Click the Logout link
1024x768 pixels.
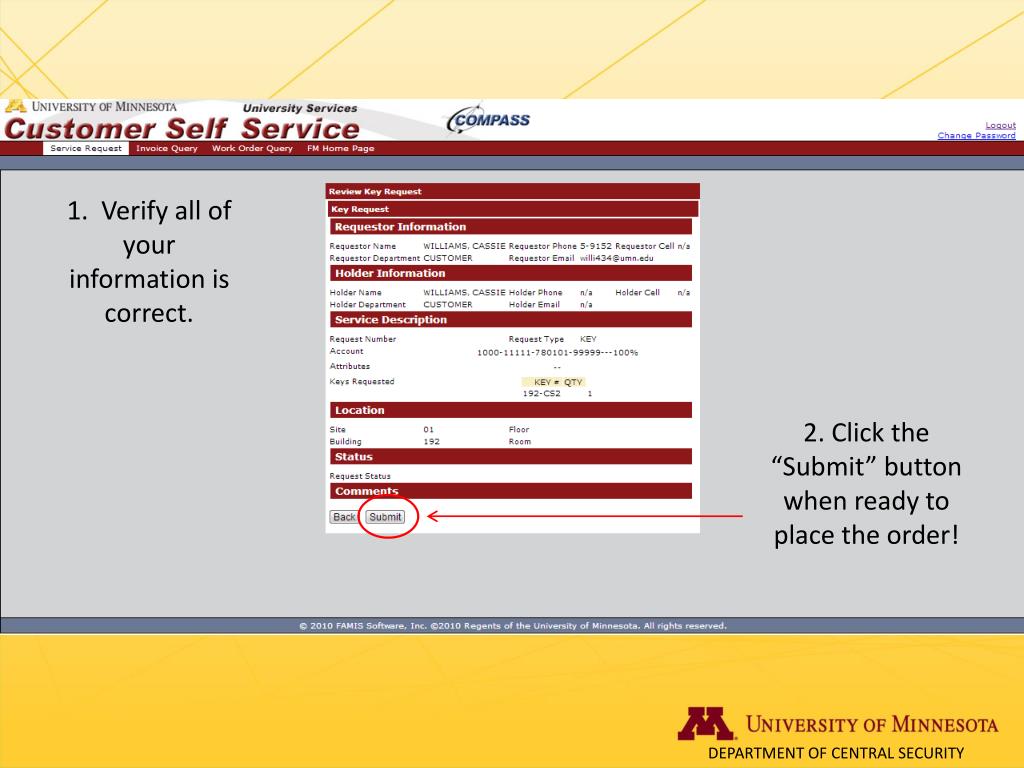(1000, 125)
